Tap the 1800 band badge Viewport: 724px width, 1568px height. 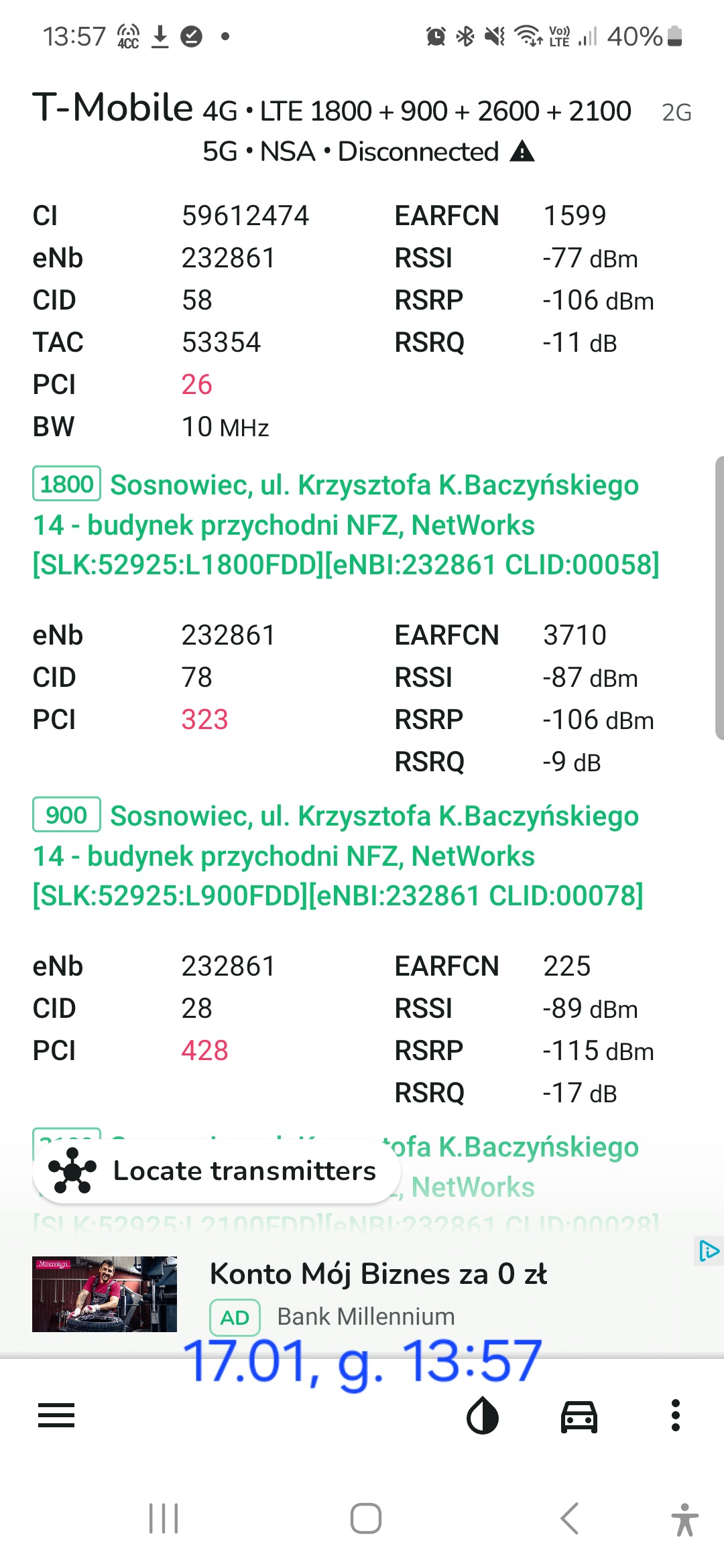[x=66, y=484]
